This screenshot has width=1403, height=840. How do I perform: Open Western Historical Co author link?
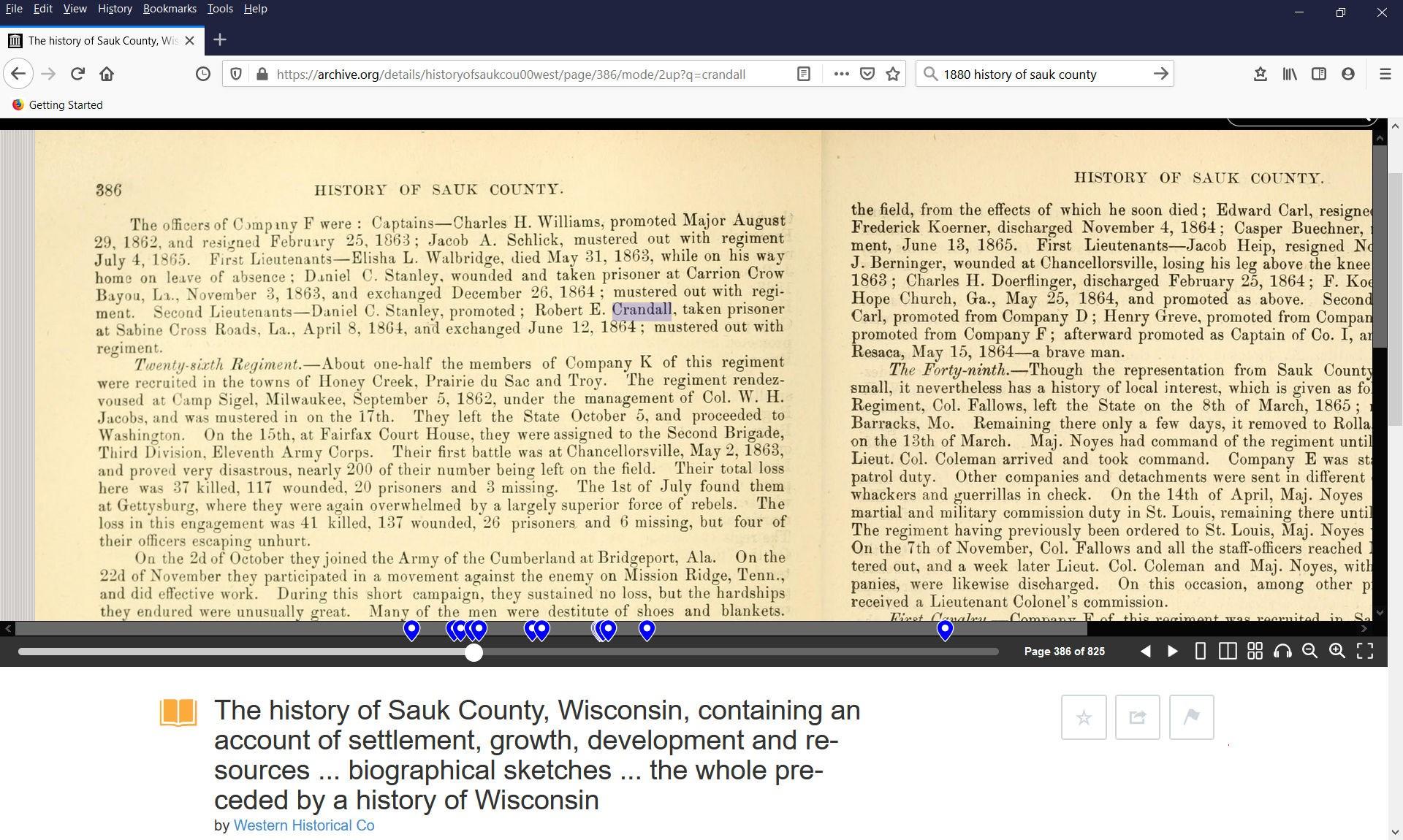tap(303, 825)
